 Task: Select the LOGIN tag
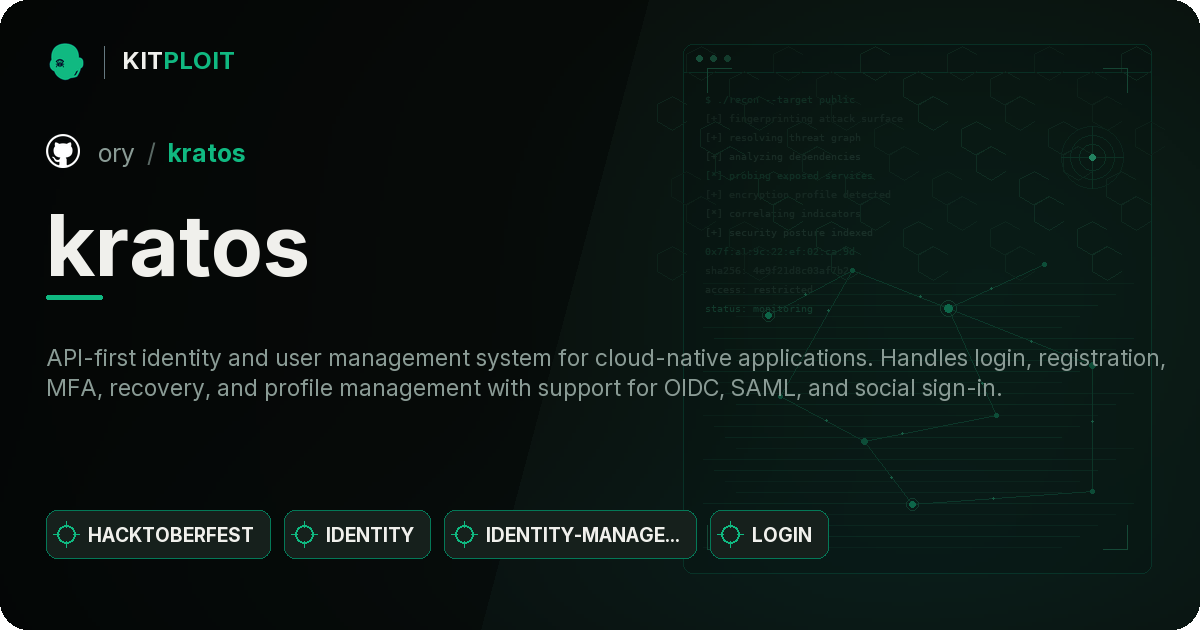point(769,534)
